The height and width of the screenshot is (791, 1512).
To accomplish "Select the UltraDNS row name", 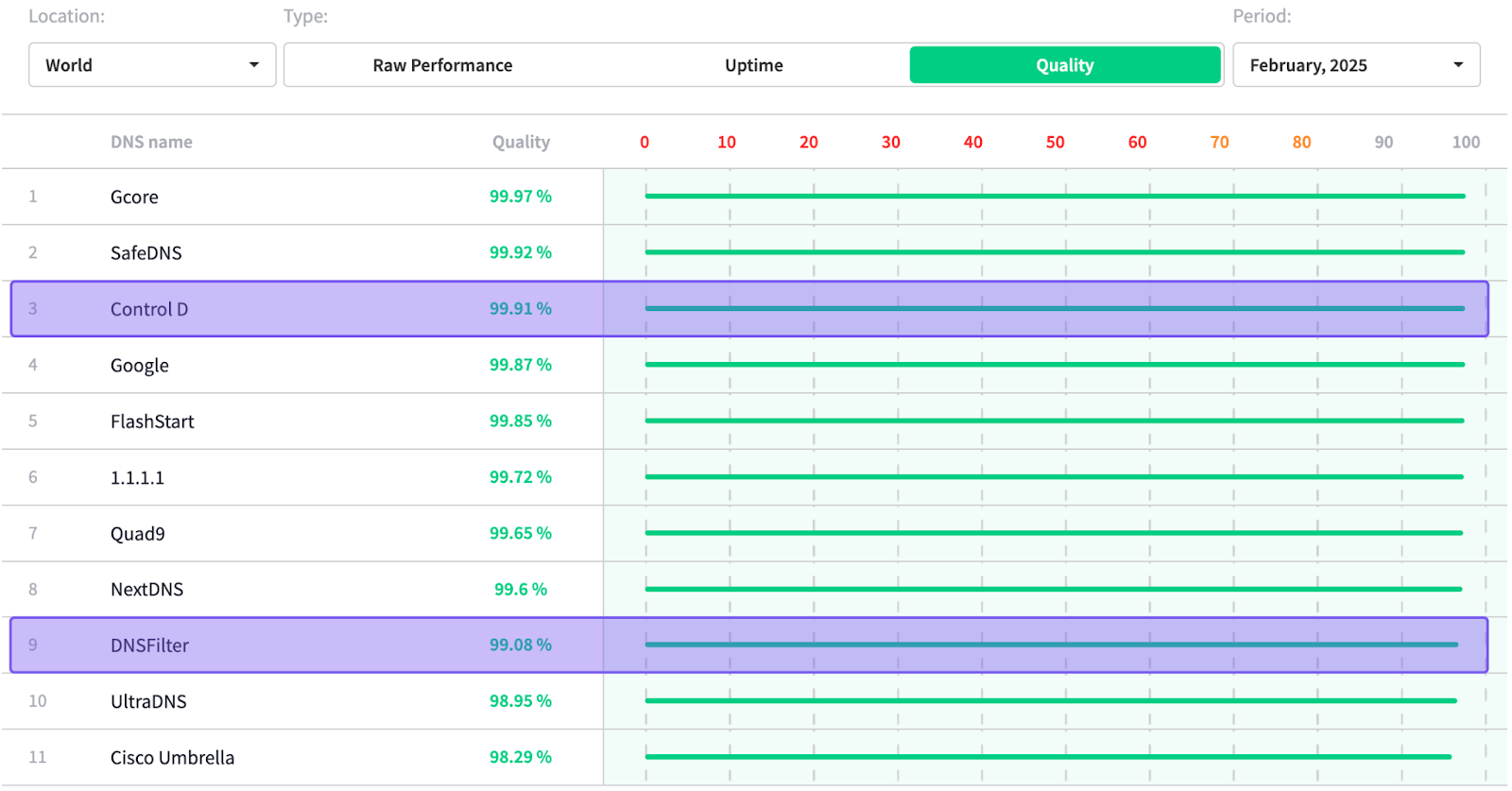I will (148, 701).
